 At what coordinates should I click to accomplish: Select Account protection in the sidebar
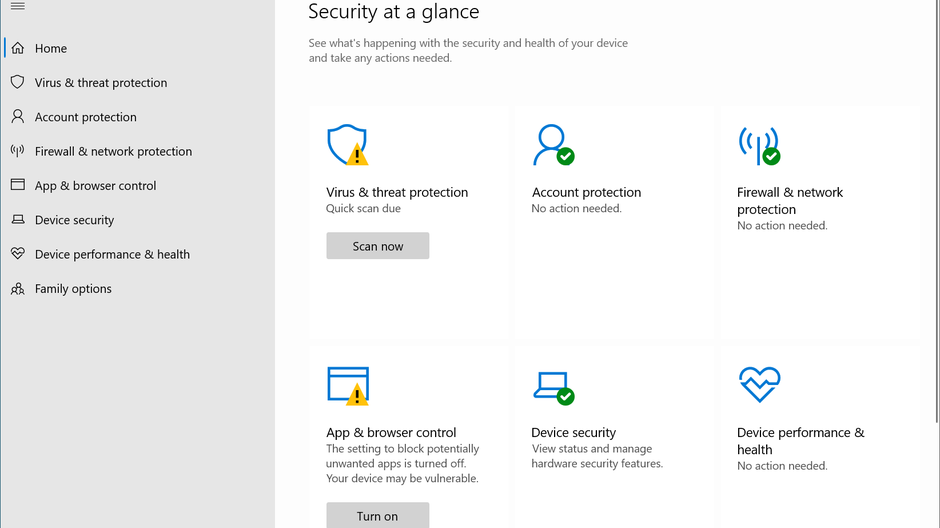85,117
